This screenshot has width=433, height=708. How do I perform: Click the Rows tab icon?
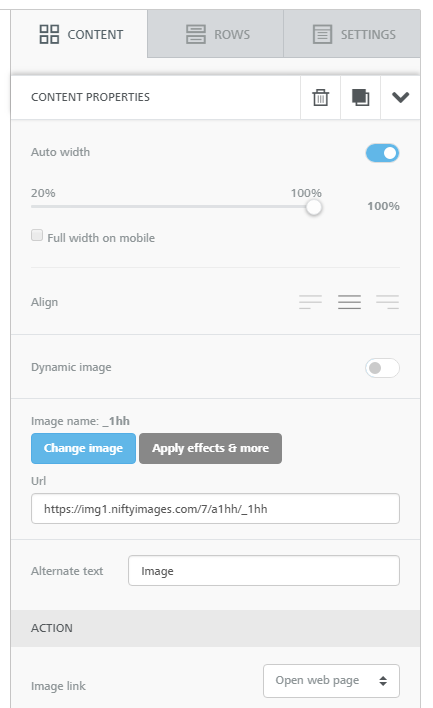(x=196, y=34)
